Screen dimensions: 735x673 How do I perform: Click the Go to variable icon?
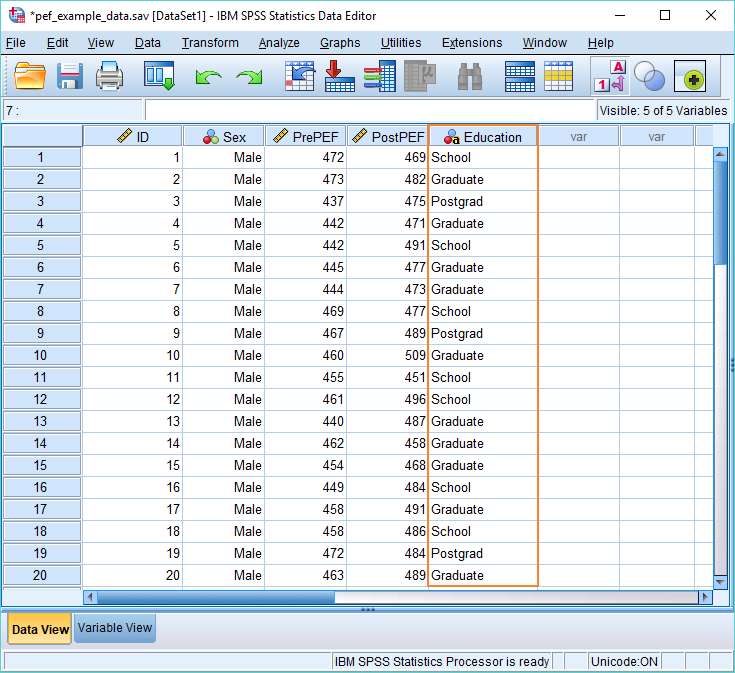(x=340, y=76)
